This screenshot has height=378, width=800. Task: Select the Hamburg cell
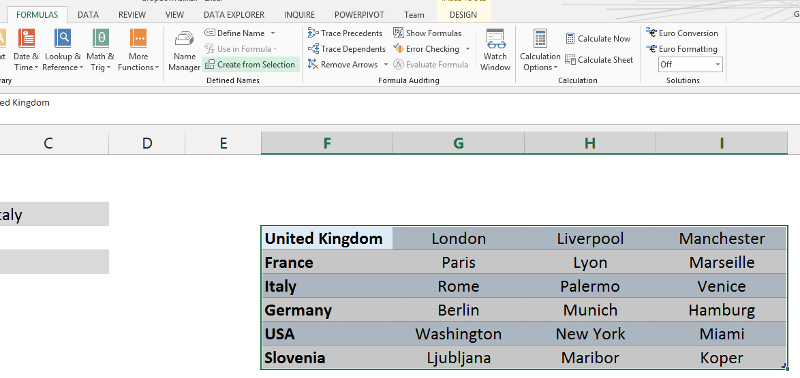click(x=721, y=310)
